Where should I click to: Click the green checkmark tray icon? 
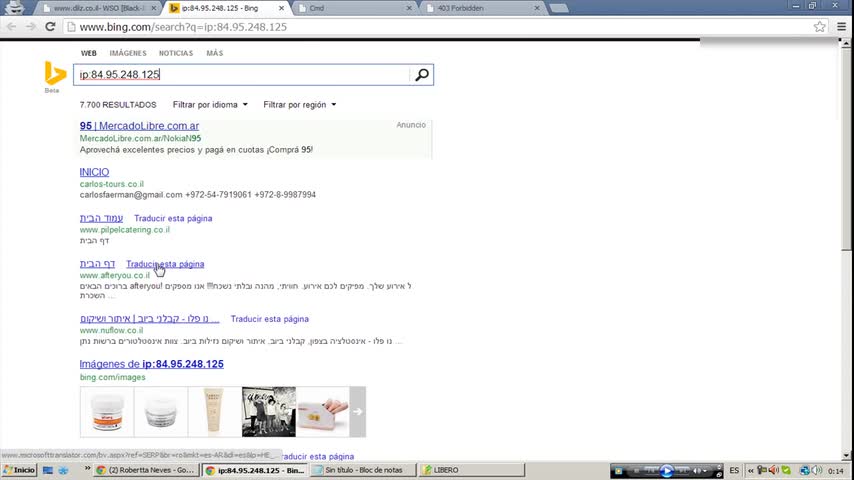(786, 470)
